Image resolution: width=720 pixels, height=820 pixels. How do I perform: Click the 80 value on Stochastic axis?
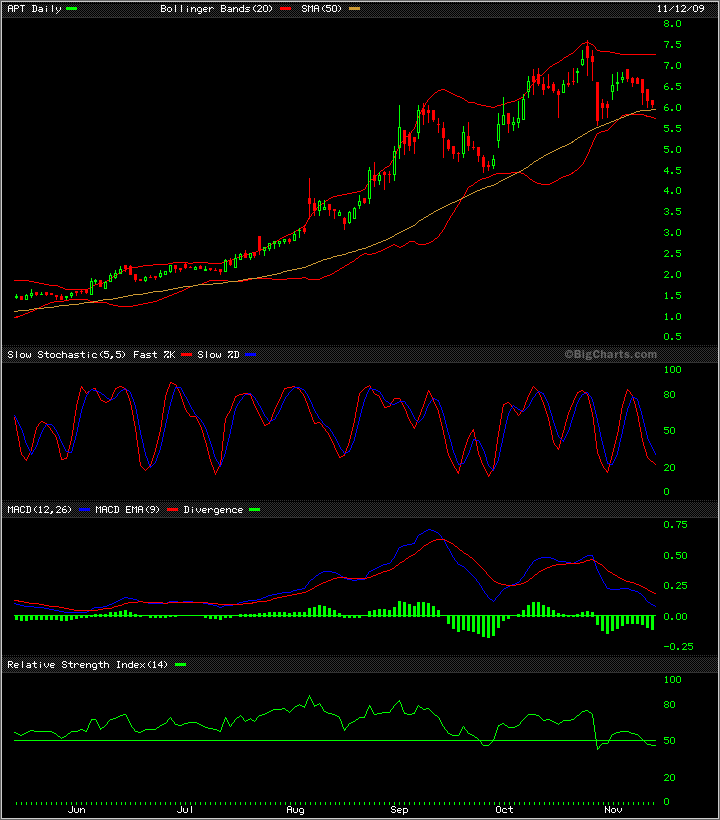[669, 395]
